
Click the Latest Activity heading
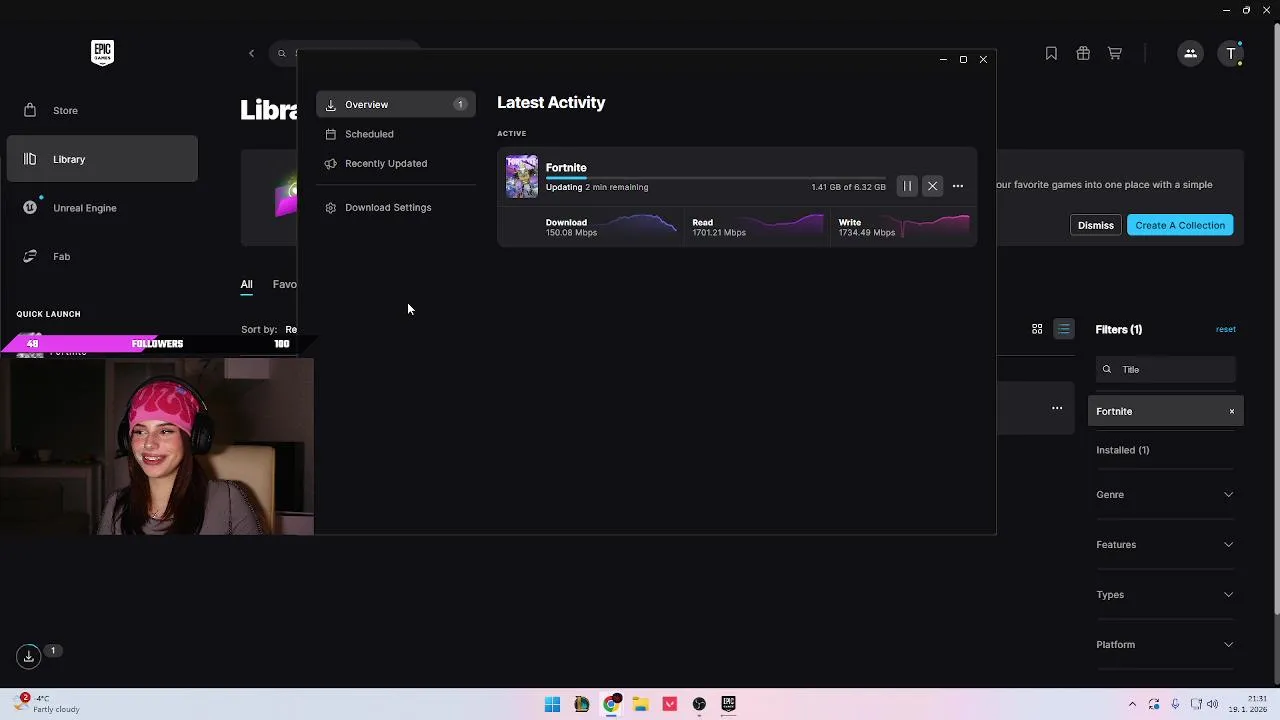coord(551,102)
